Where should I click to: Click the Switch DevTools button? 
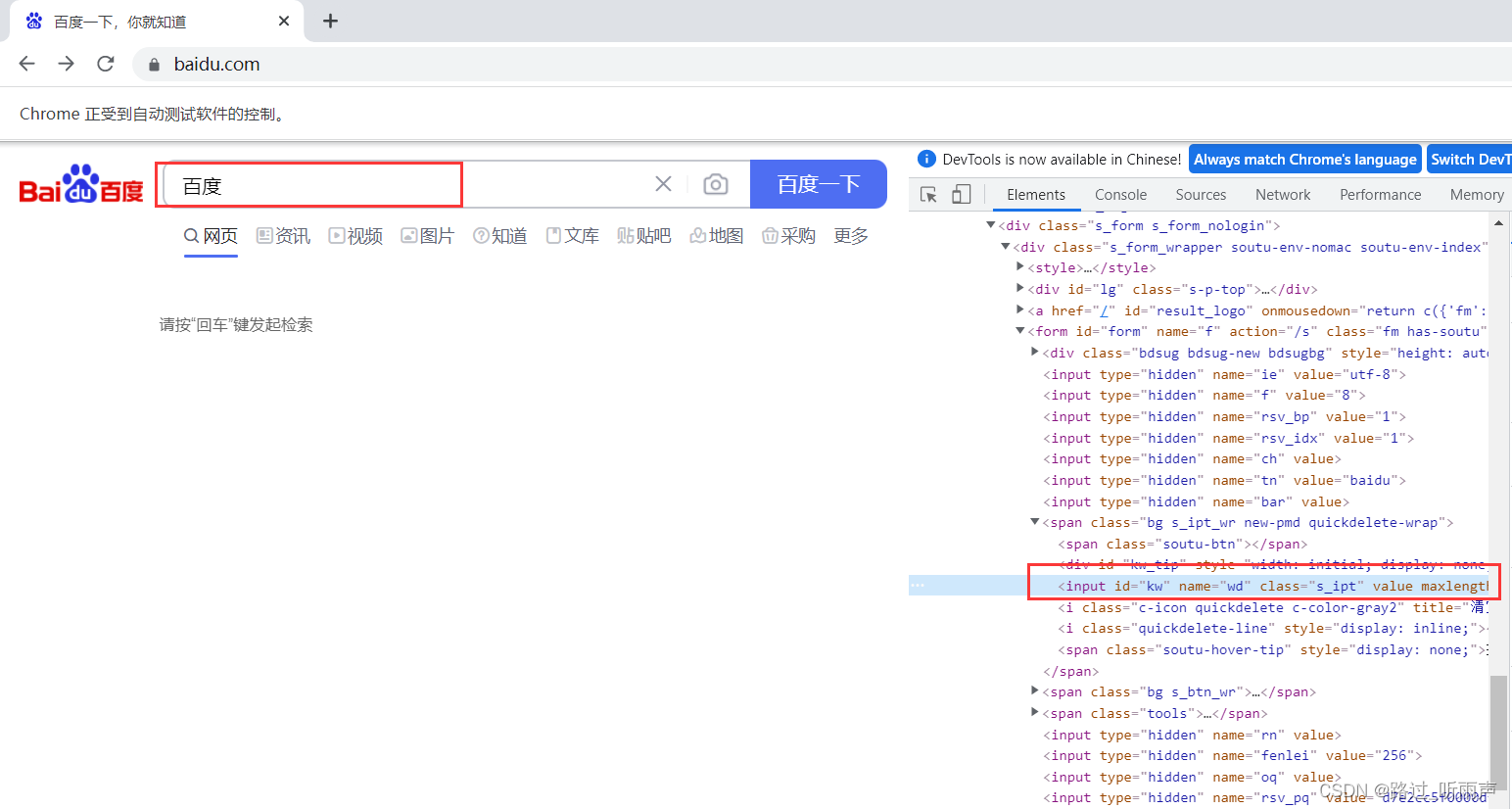pos(1469,159)
